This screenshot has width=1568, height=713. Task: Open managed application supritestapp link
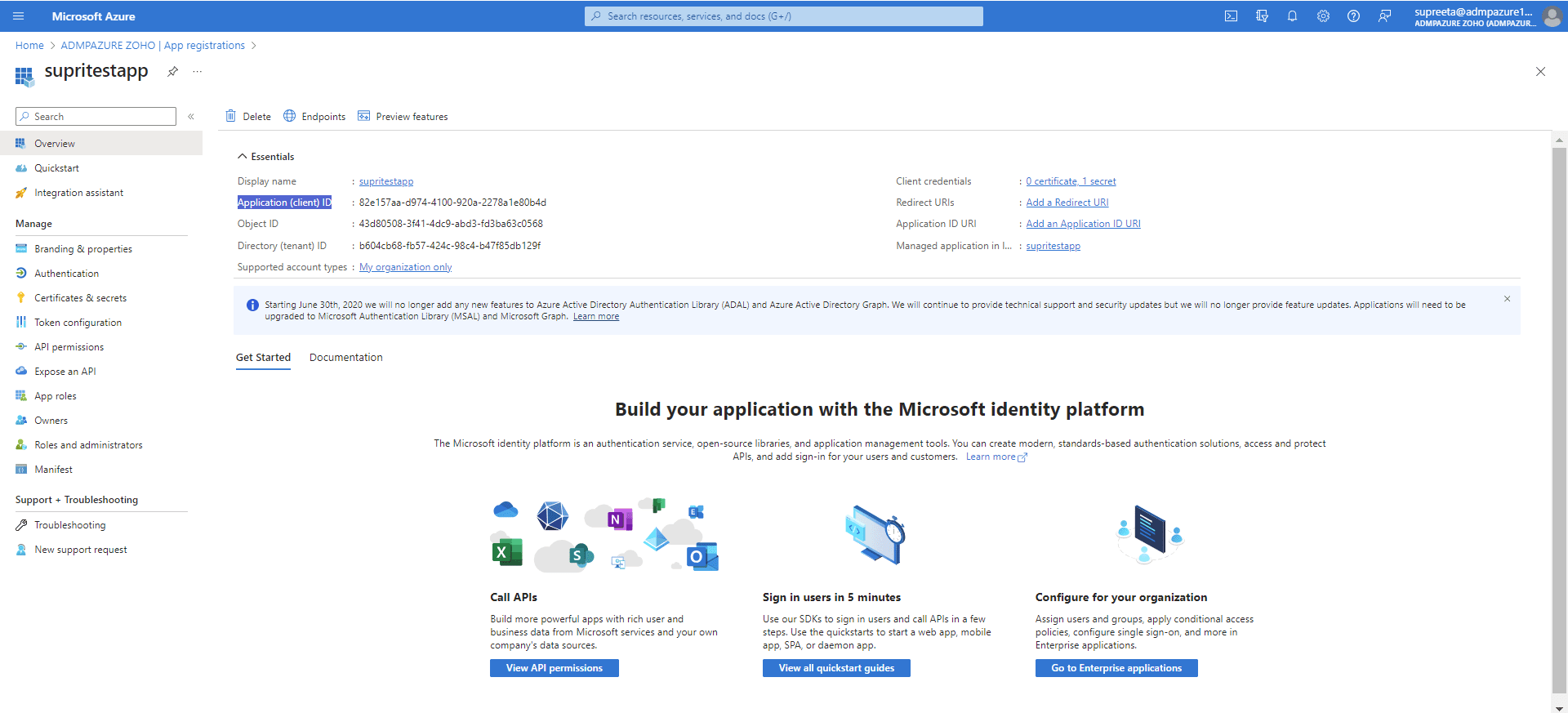pyautogui.click(x=1053, y=246)
